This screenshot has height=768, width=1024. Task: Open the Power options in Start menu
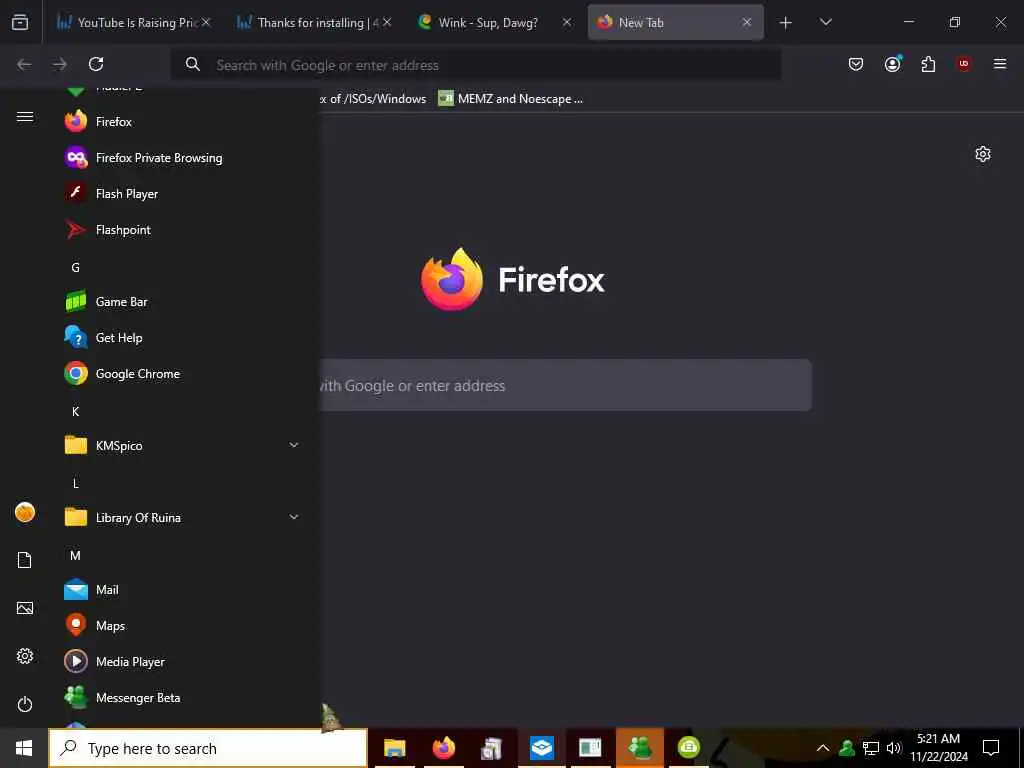click(x=25, y=704)
